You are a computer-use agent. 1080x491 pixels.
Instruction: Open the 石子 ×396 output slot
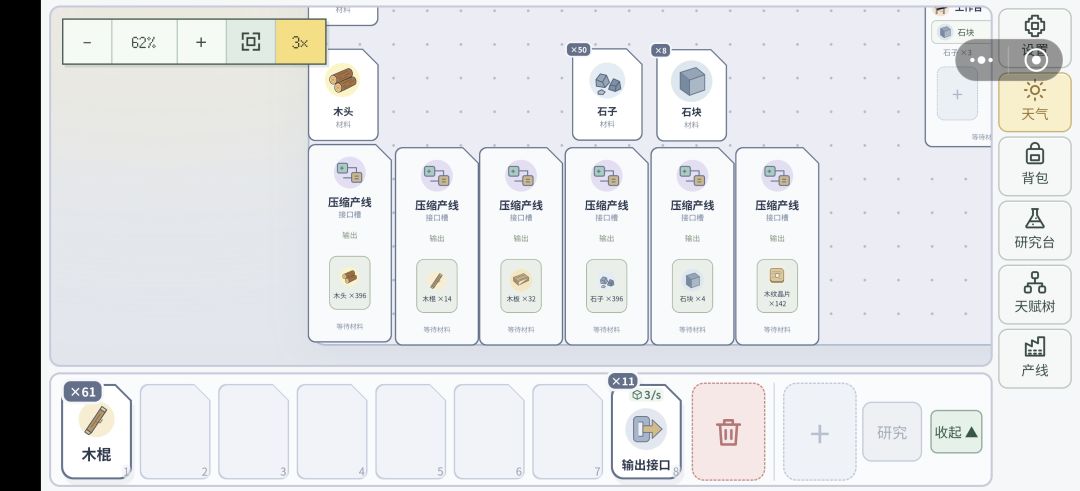607,286
